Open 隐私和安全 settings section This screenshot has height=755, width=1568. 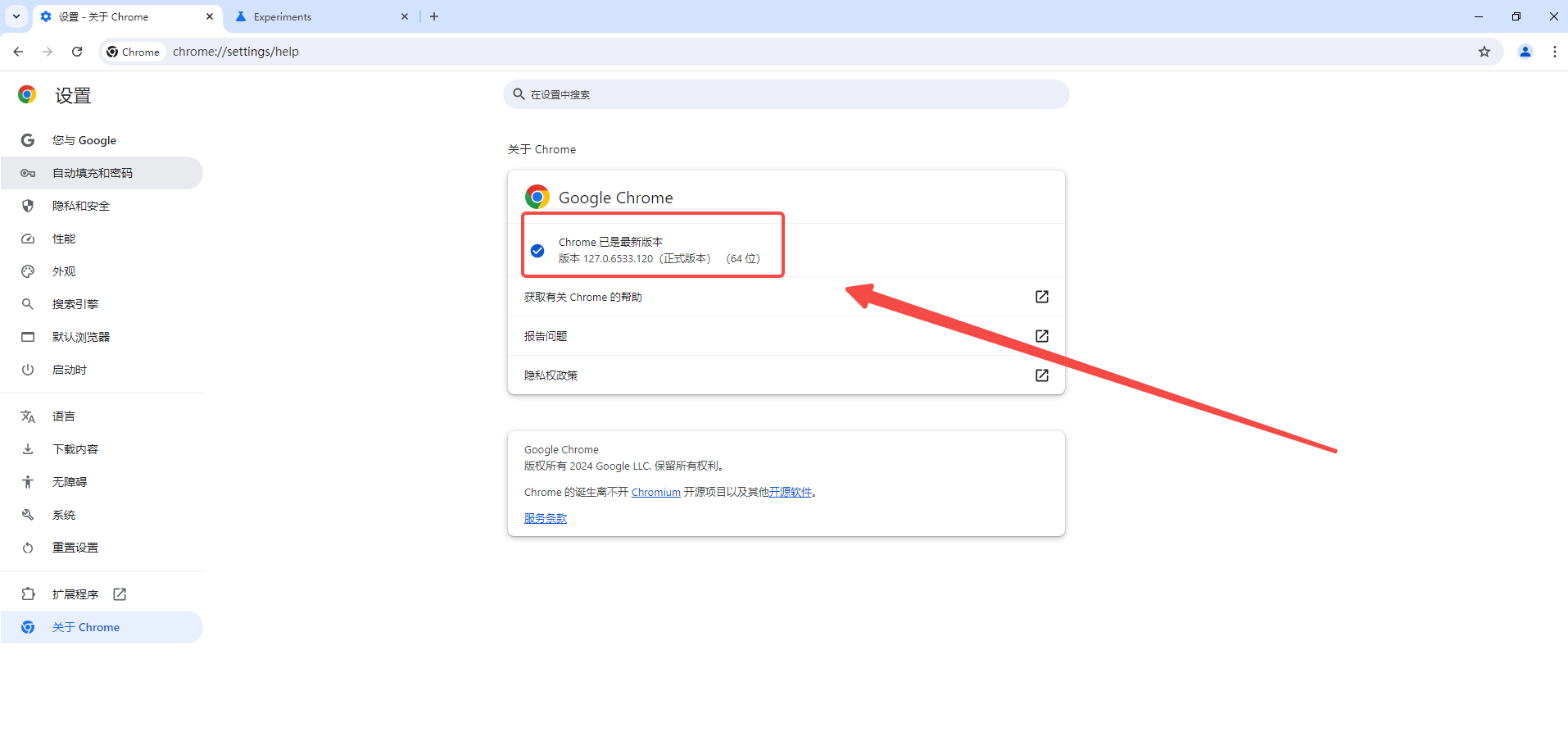coord(102,206)
